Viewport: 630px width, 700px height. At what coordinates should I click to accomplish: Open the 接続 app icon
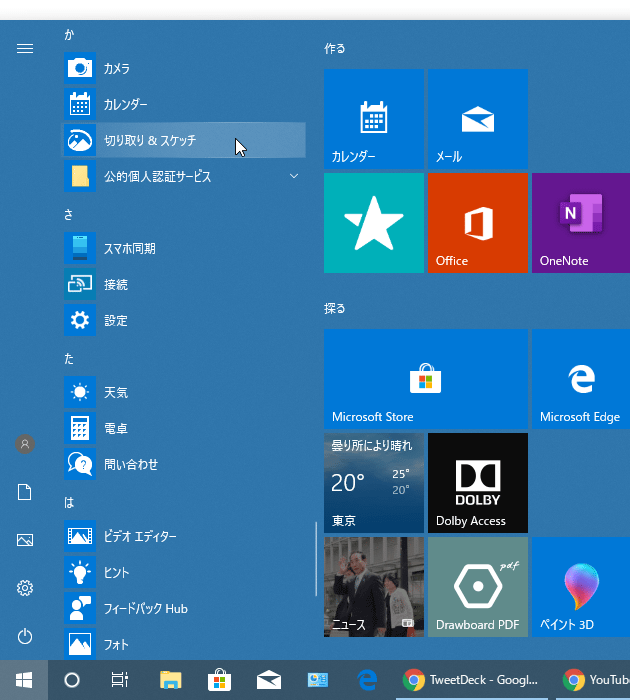coord(80,284)
